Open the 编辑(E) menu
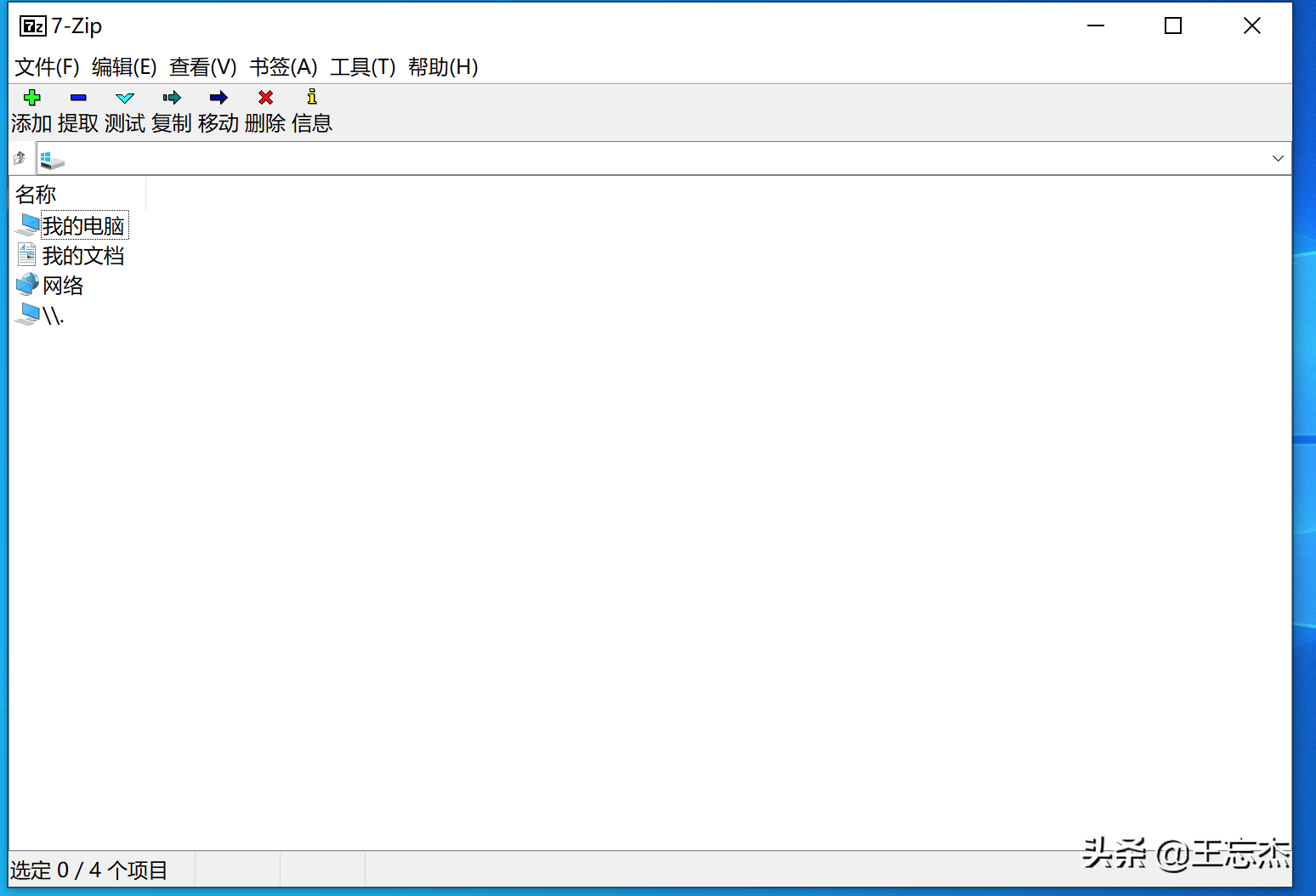Viewport: 1316px width, 896px height. coord(124,66)
